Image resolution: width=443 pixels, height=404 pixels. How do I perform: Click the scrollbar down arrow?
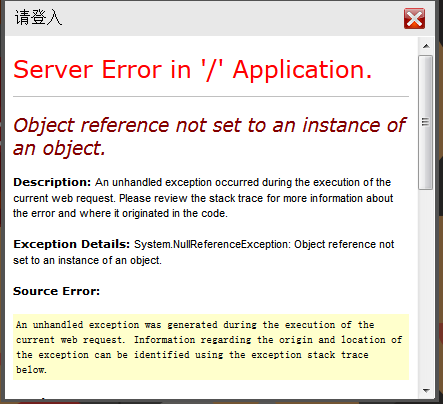426,390
